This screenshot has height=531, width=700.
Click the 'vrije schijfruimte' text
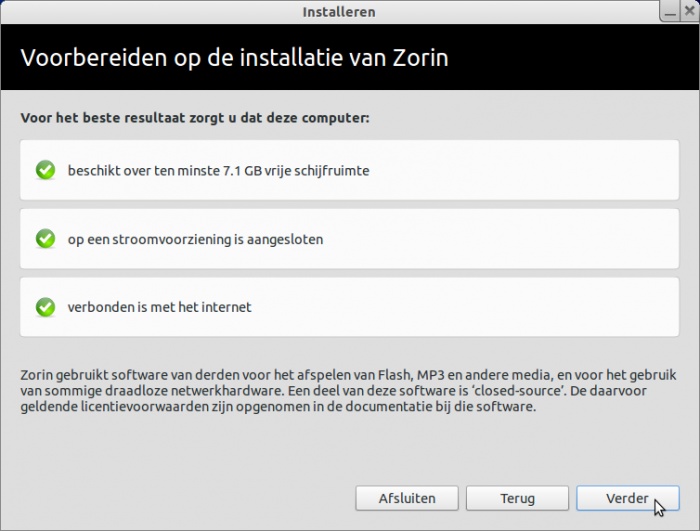[x=317, y=171]
